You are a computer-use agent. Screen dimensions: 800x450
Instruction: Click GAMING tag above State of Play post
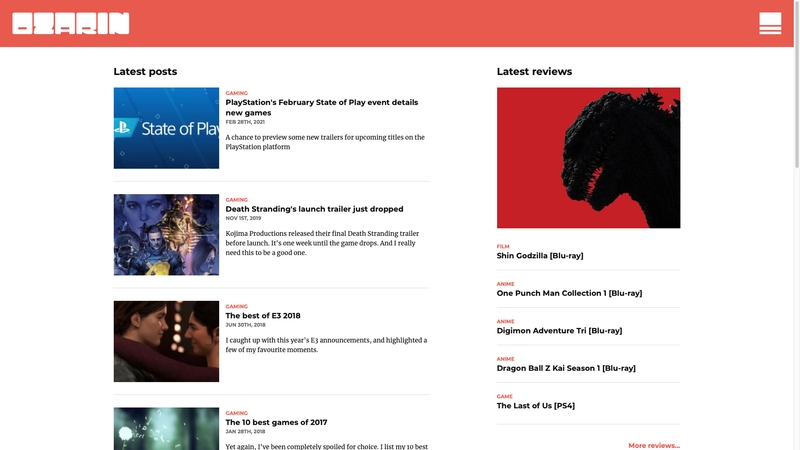(237, 93)
